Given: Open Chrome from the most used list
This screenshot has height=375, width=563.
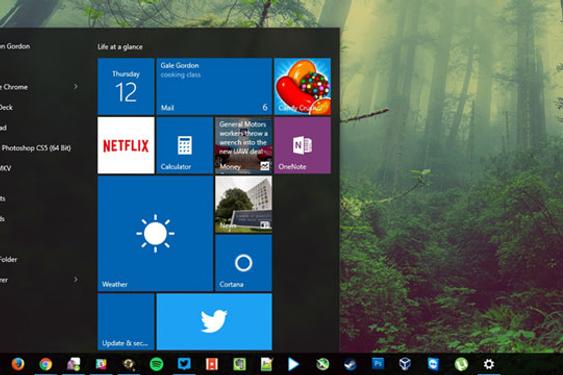Looking at the screenshot, I should click(x=14, y=87).
